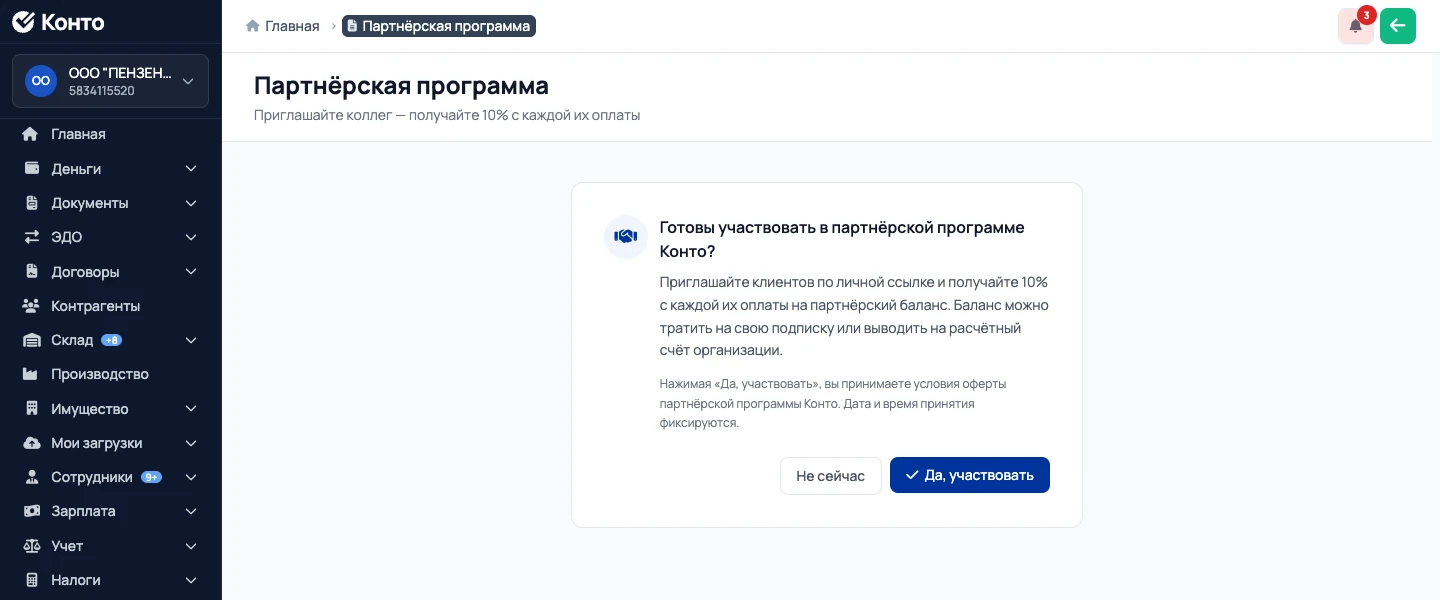Click the Сотрудники person icon

[x=31, y=477]
